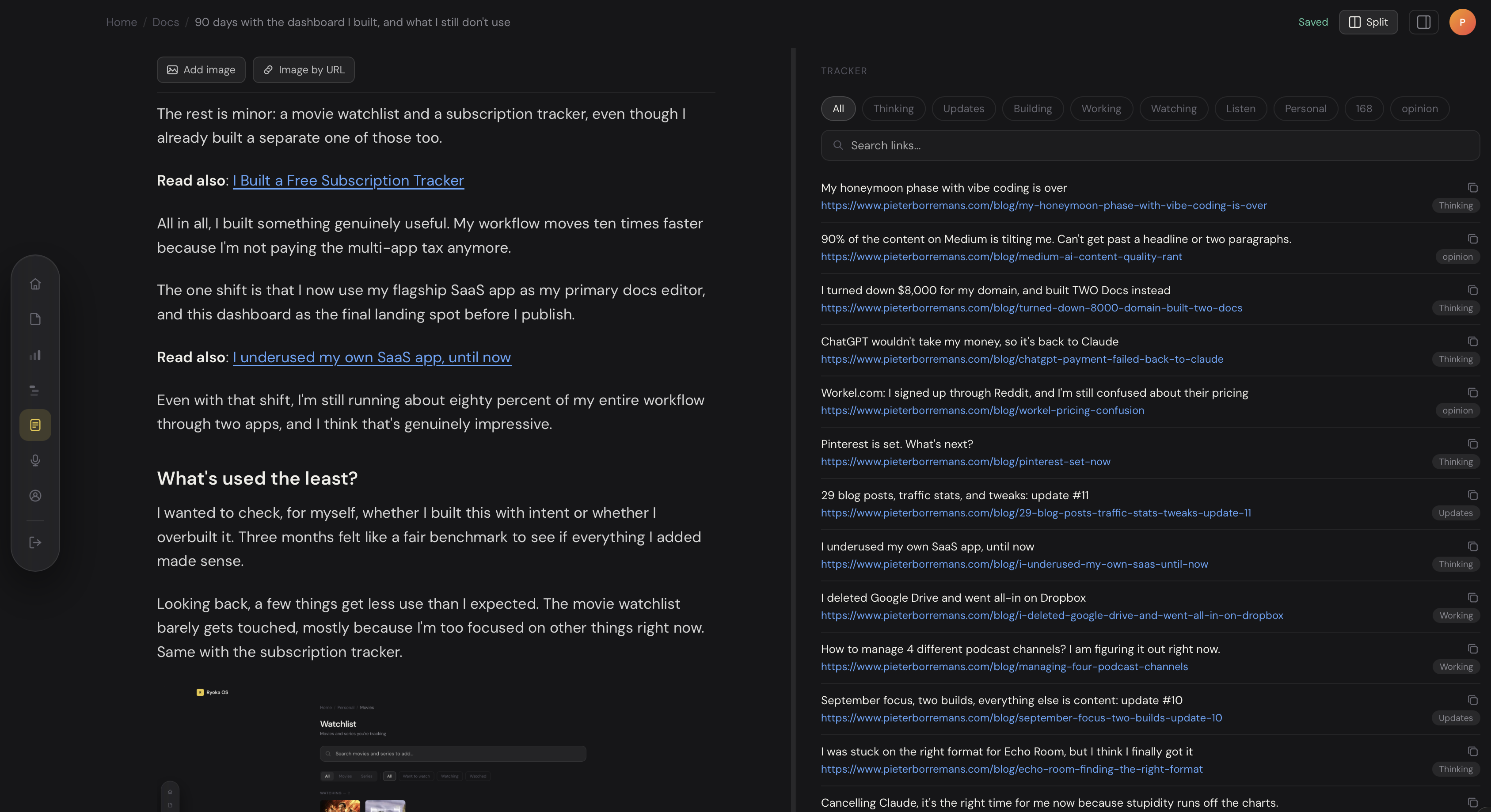The width and height of the screenshot is (1491, 812).
Task: Open the user profile sidebar icon
Action: click(35, 495)
